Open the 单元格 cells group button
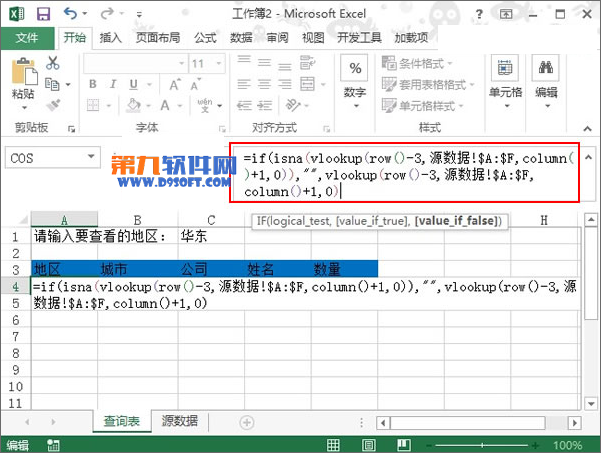 [x=506, y=81]
